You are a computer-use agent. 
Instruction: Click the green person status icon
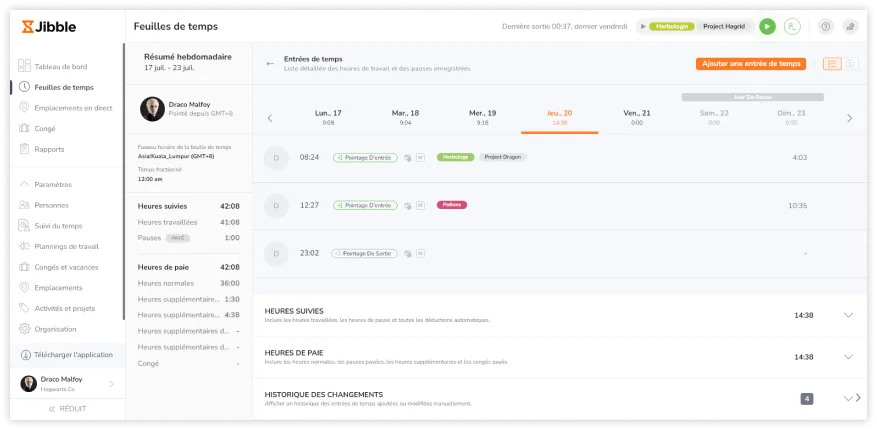792,26
